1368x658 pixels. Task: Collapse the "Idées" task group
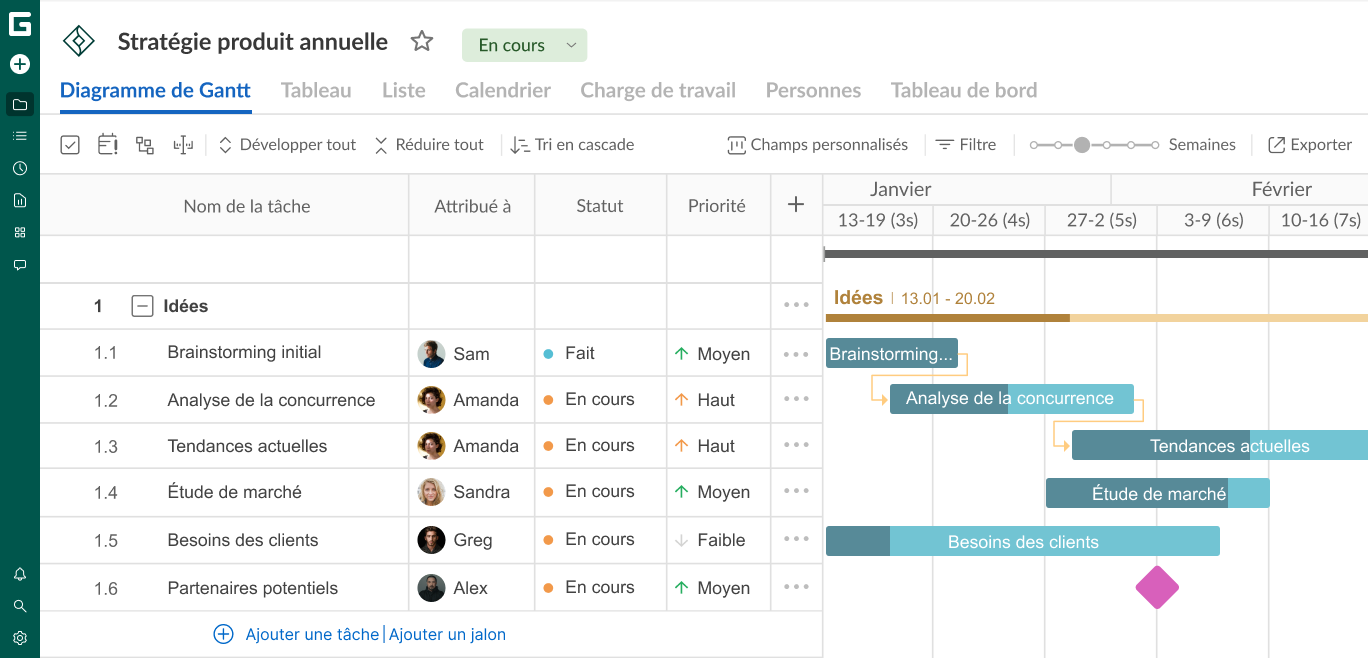pyautogui.click(x=140, y=305)
